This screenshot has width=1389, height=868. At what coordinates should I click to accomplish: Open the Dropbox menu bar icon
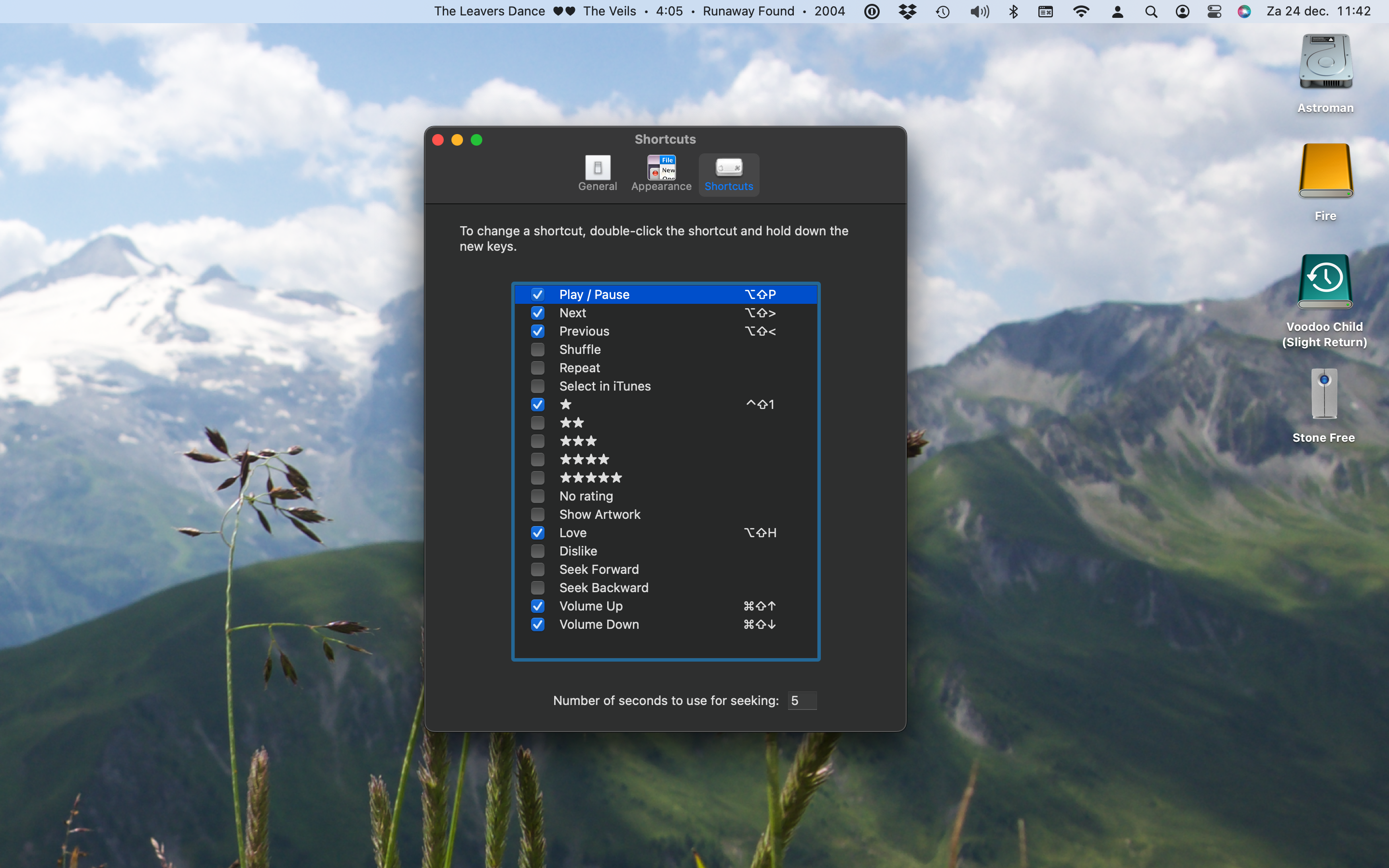(x=908, y=12)
